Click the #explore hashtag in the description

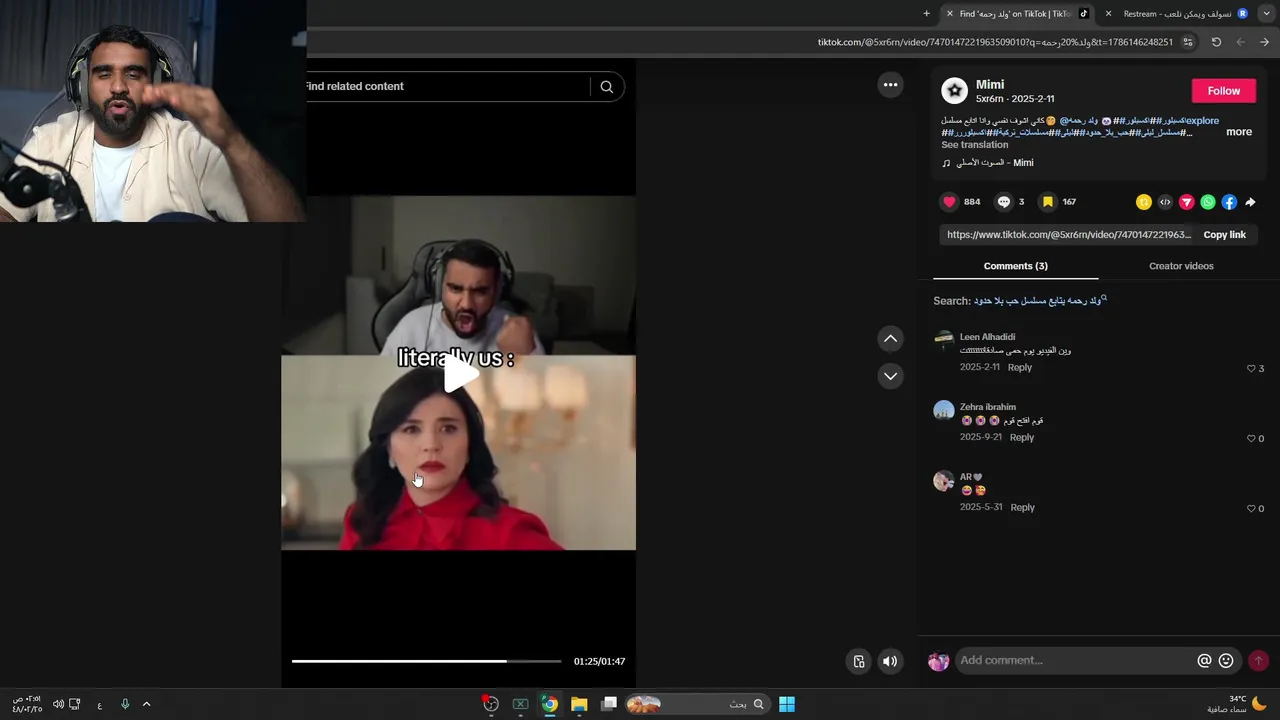[x=1203, y=121]
